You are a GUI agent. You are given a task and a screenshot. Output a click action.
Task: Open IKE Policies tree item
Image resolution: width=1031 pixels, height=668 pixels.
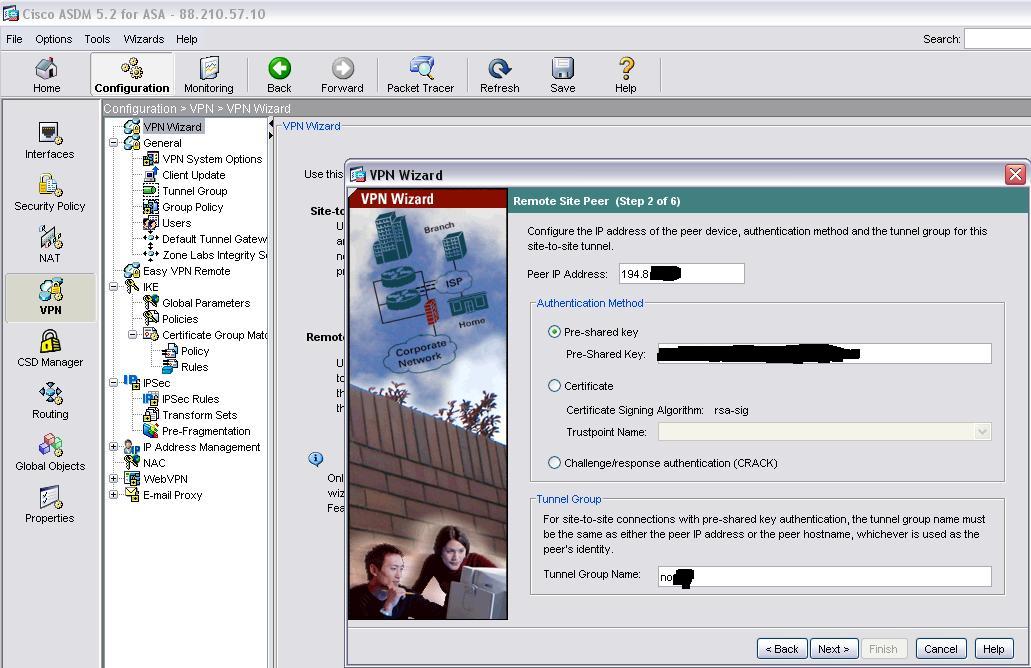point(180,319)
